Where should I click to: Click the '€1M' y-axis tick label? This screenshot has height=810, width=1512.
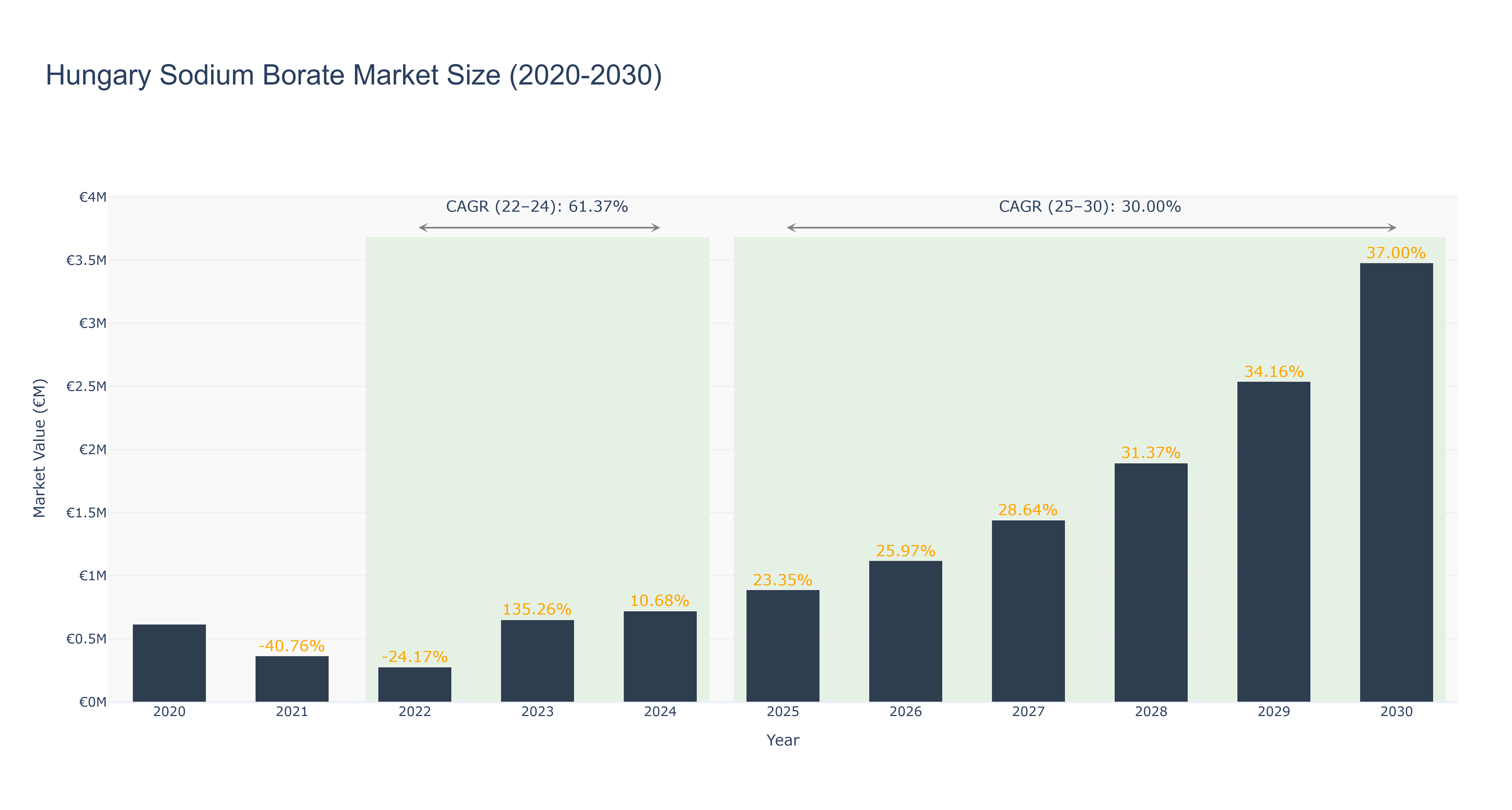pyautogui.click(x=93, y=576)
